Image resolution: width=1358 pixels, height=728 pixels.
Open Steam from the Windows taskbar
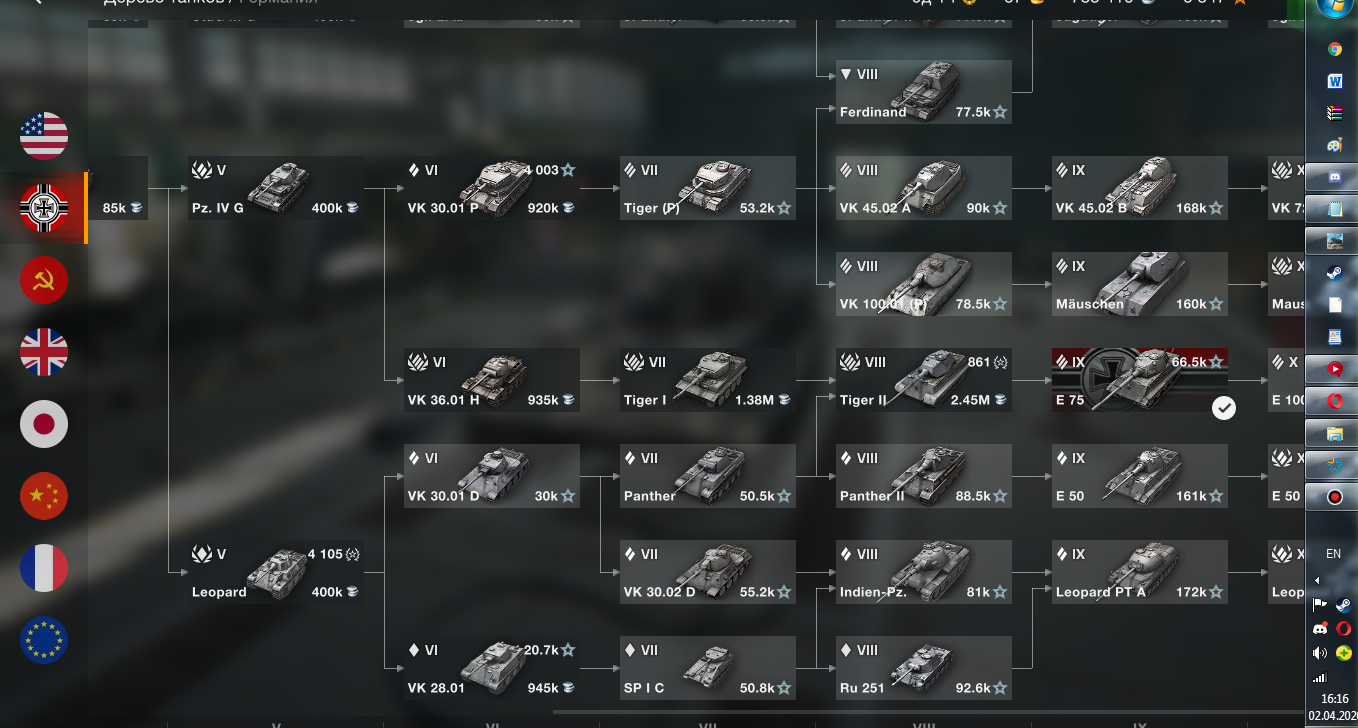1334,271
